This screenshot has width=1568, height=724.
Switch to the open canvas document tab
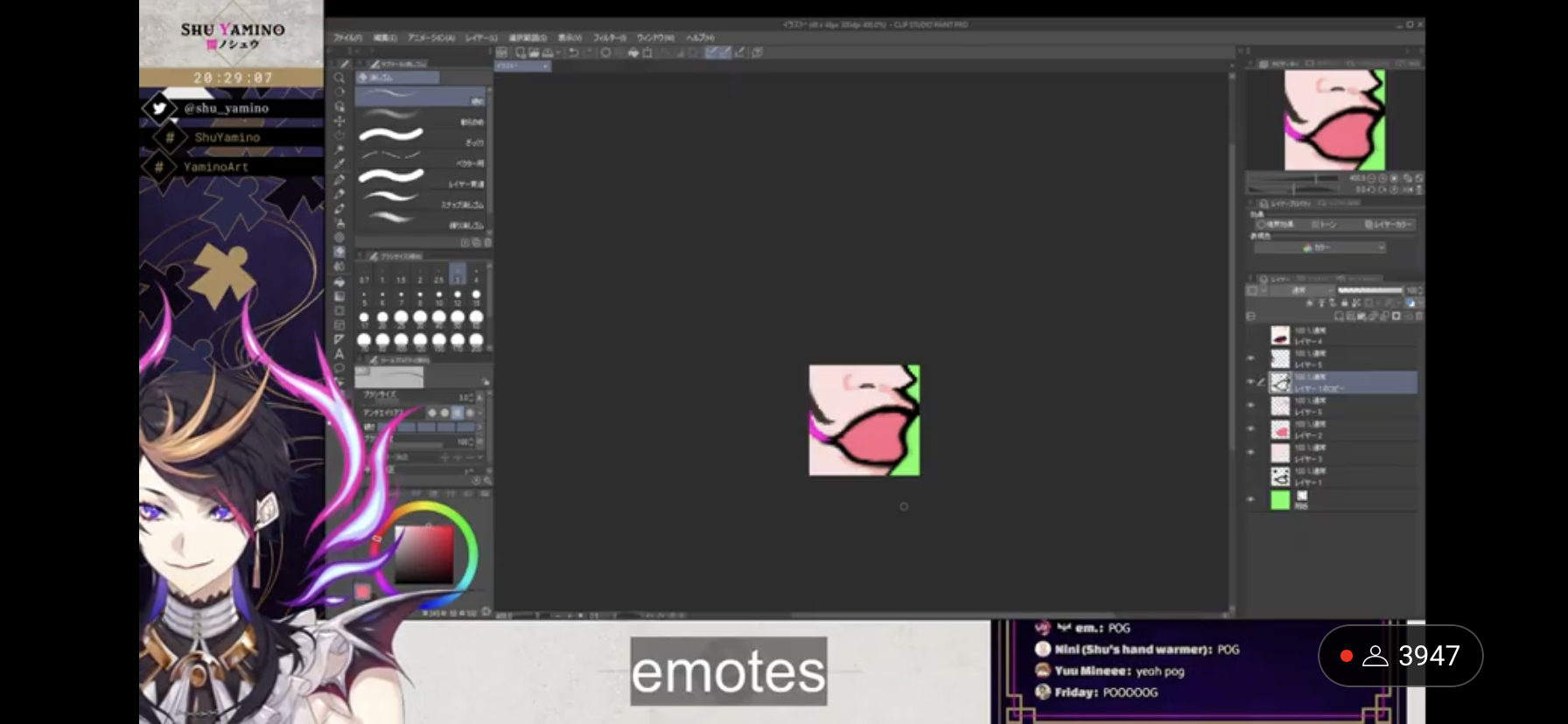(x=522, y=66)
